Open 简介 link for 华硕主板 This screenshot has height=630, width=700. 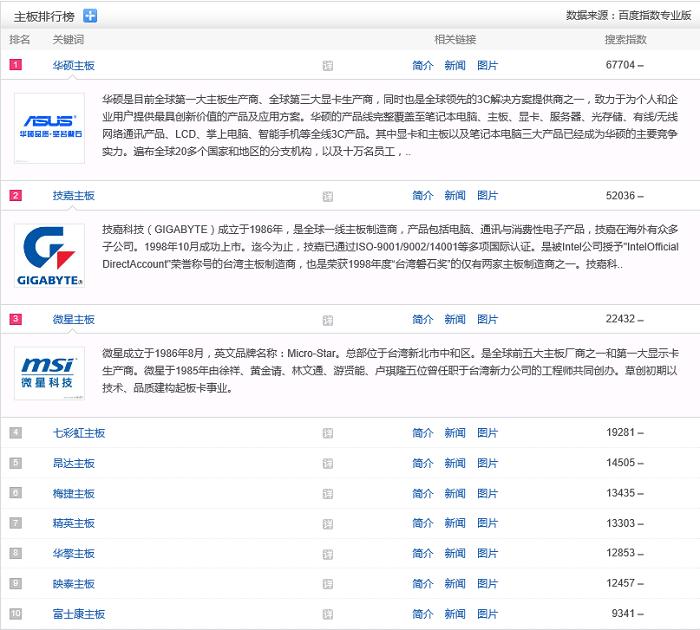click(x=423, y=66)
